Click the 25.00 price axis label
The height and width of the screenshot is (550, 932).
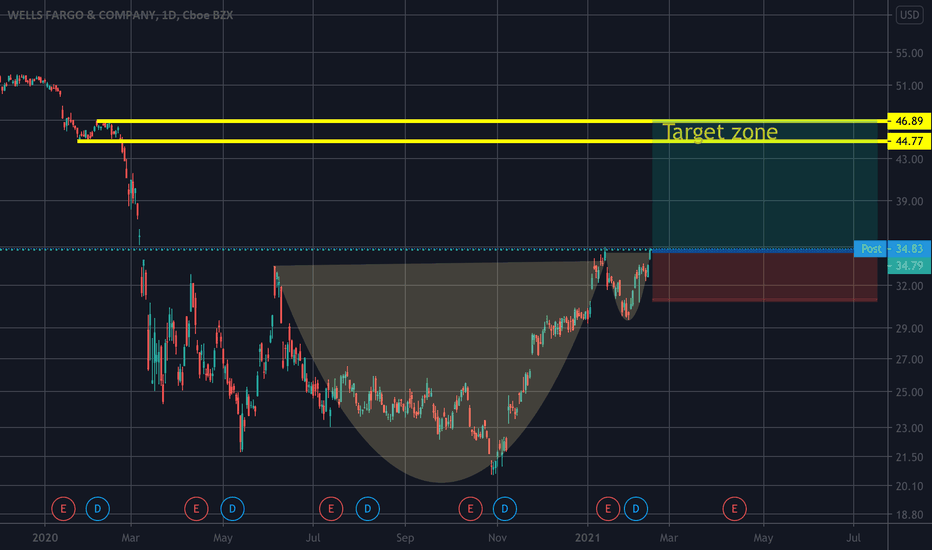[909, 392]
